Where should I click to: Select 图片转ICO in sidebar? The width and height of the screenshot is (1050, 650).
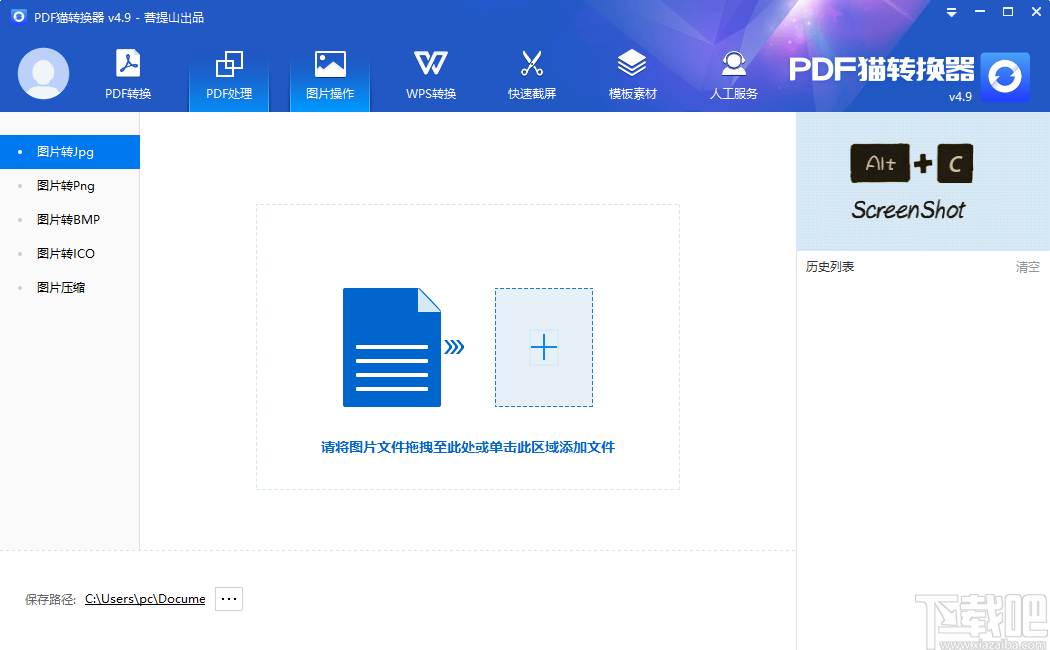pos(70,254)
